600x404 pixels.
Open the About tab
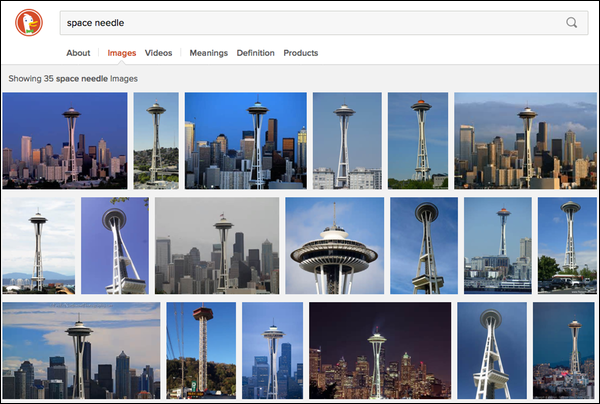coord(78,53)
